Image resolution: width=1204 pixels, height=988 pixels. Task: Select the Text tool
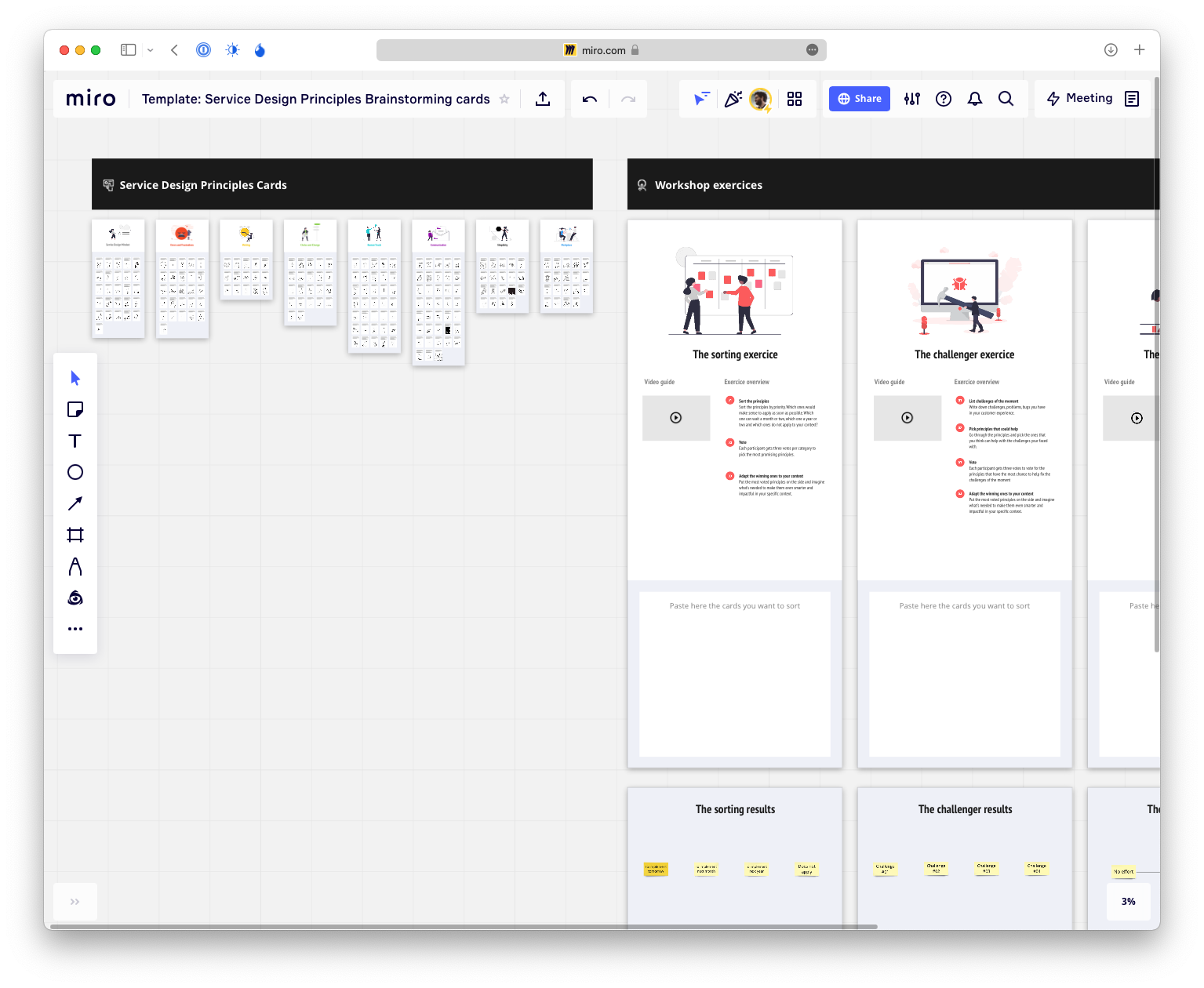click(x=75, y=441)
